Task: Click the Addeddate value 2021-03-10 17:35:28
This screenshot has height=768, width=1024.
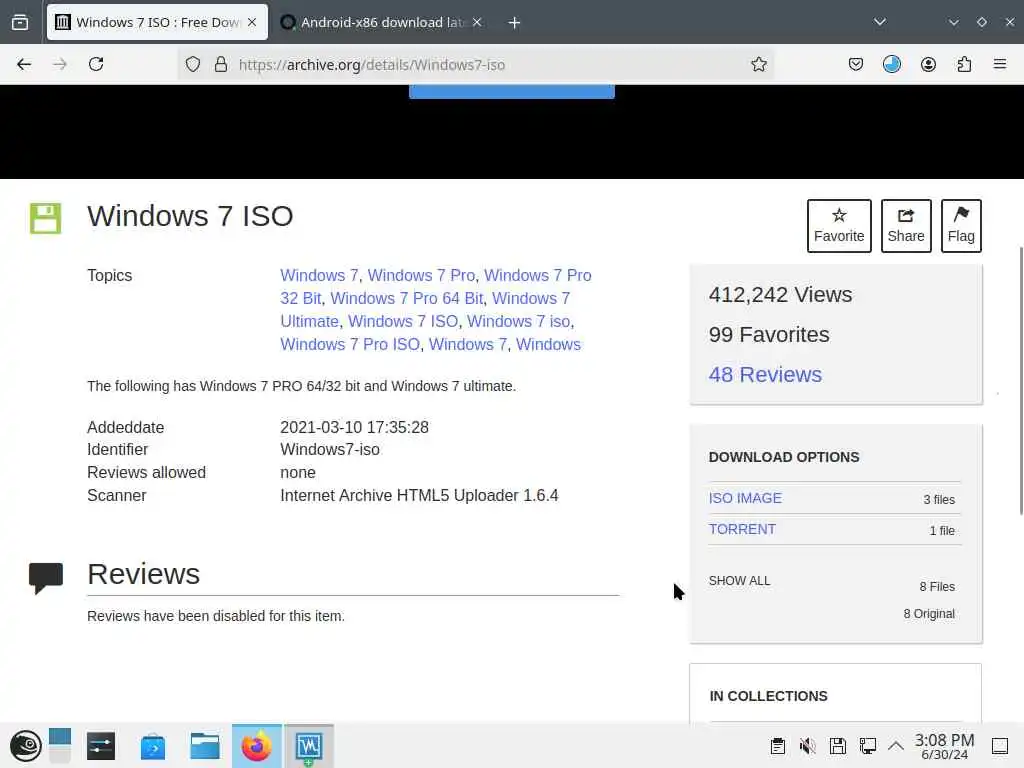Action: point(355,427)
